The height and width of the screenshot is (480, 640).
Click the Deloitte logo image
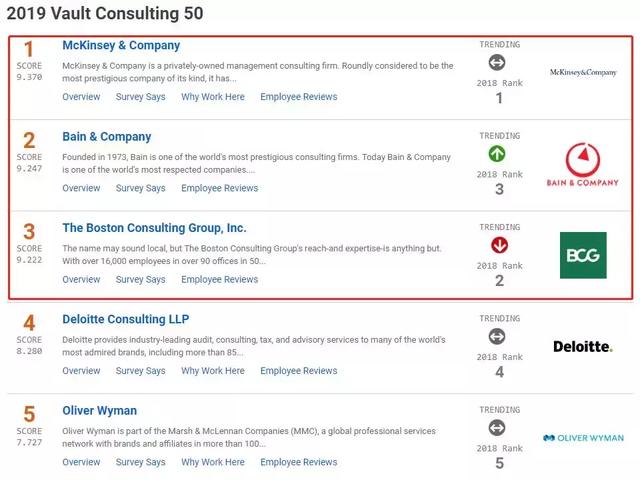(583, 347)
